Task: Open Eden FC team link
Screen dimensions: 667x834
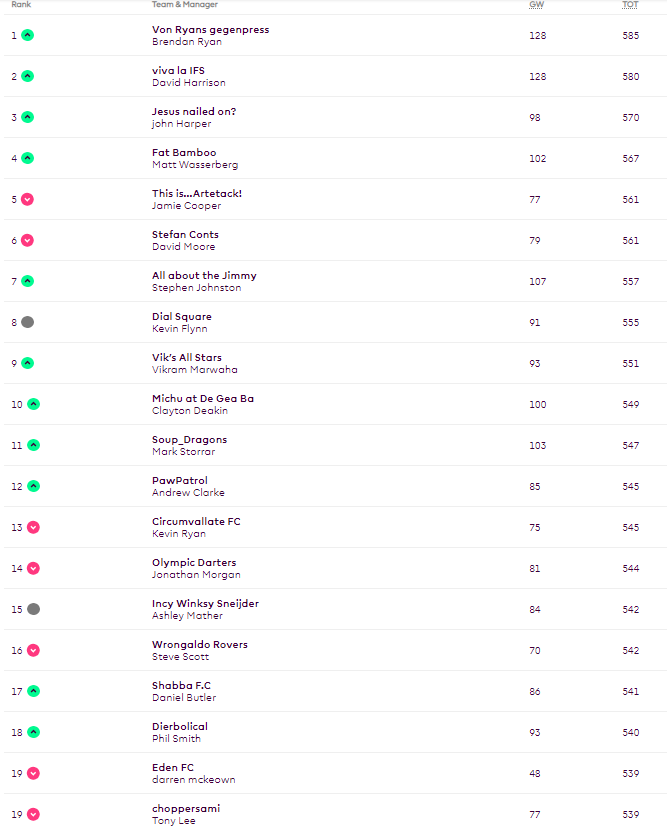Action: pyautogui.click(x=173, y=768)
